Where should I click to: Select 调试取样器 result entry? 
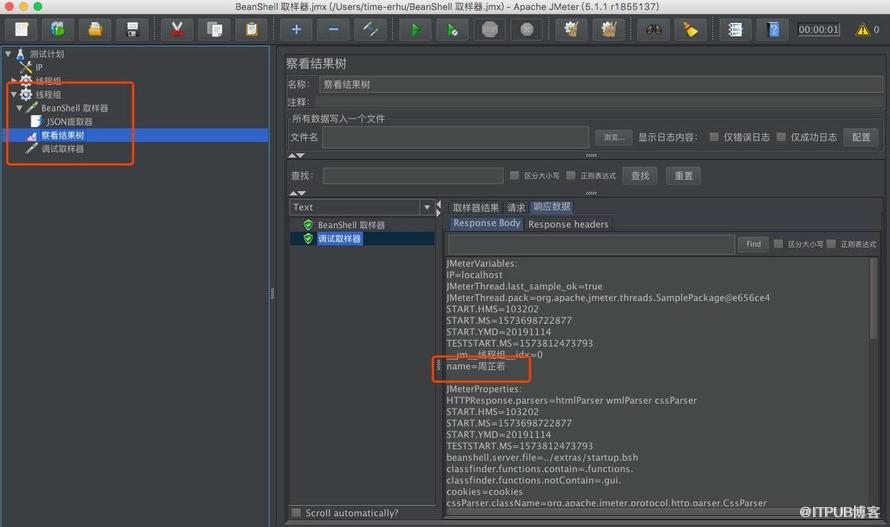(x=339, y=239)
